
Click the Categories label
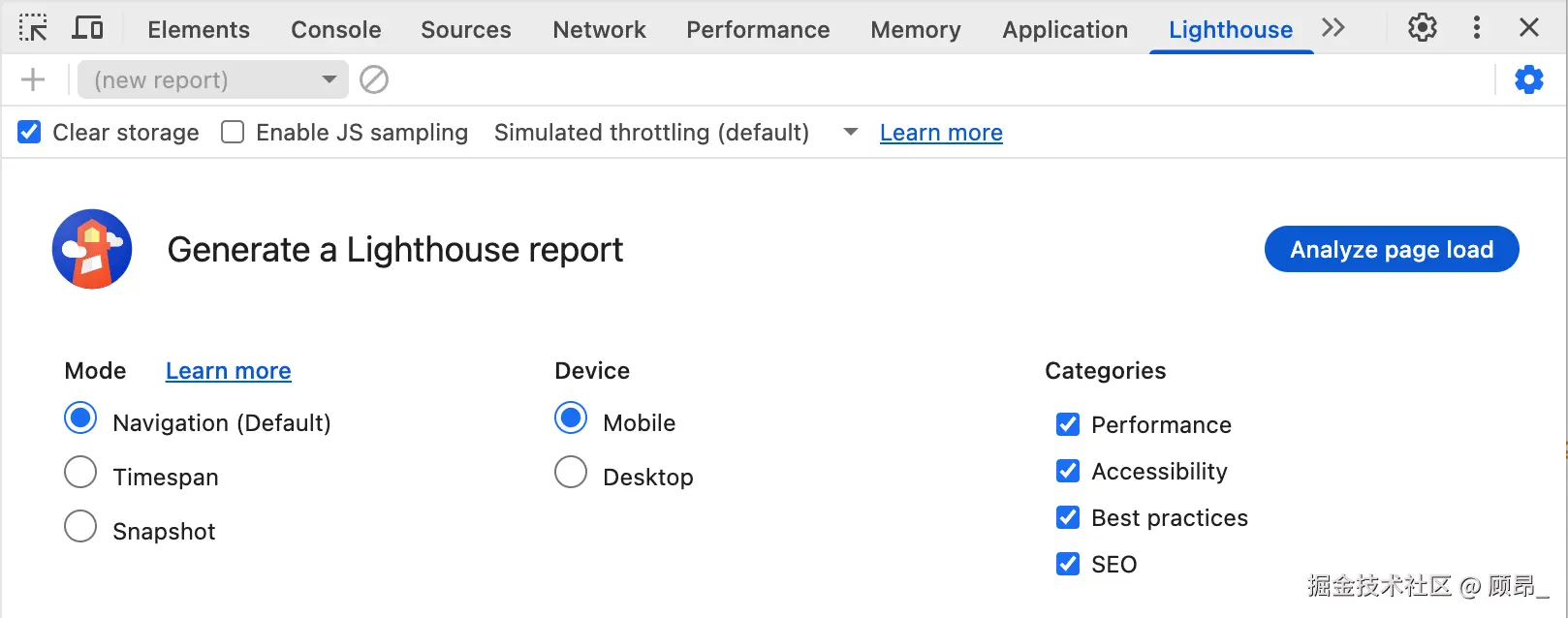point(1106,371)
